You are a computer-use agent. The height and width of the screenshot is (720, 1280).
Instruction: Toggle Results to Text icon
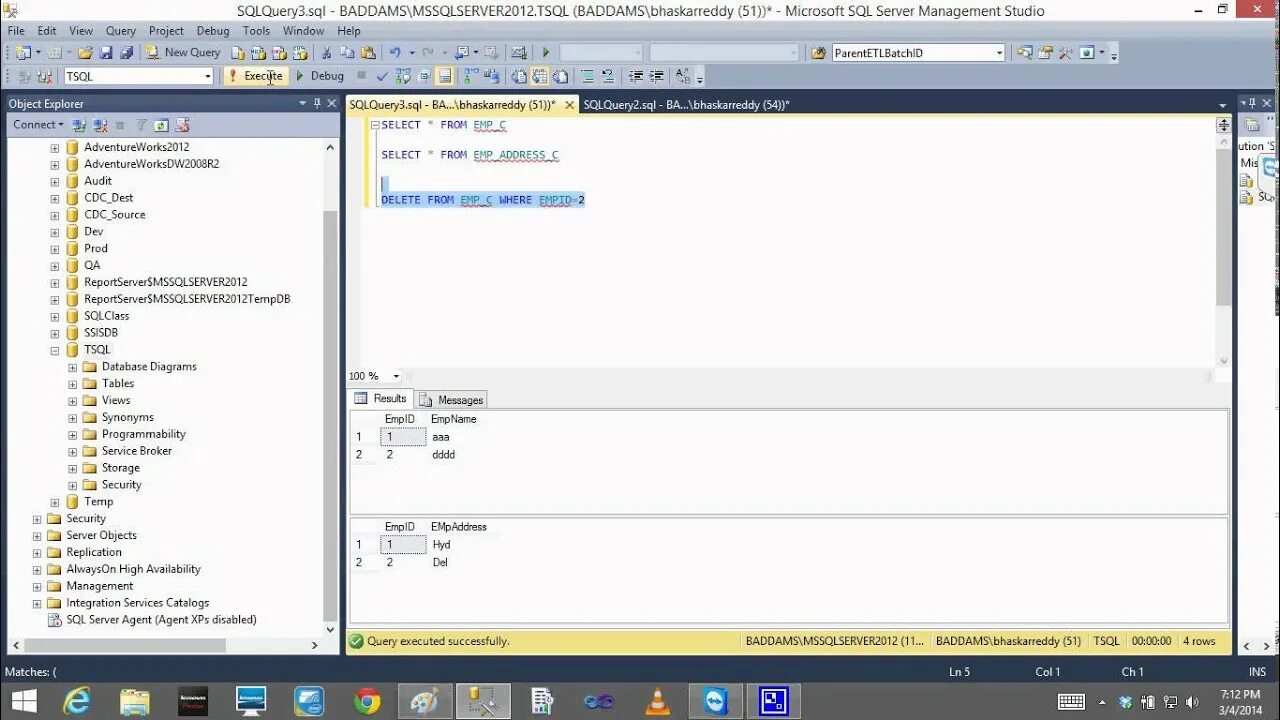[x=519, y=76]
